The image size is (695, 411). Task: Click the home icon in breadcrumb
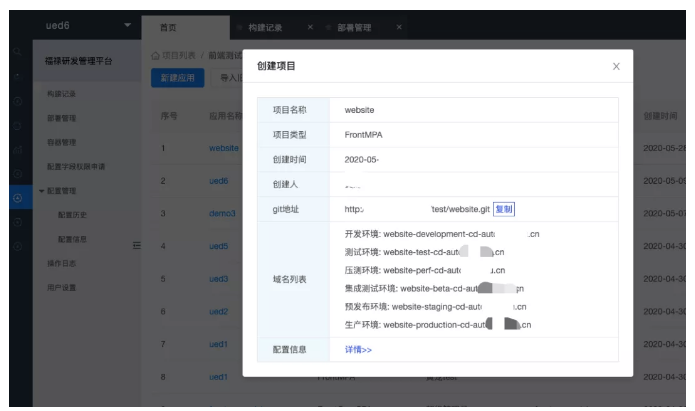[155, 55]
